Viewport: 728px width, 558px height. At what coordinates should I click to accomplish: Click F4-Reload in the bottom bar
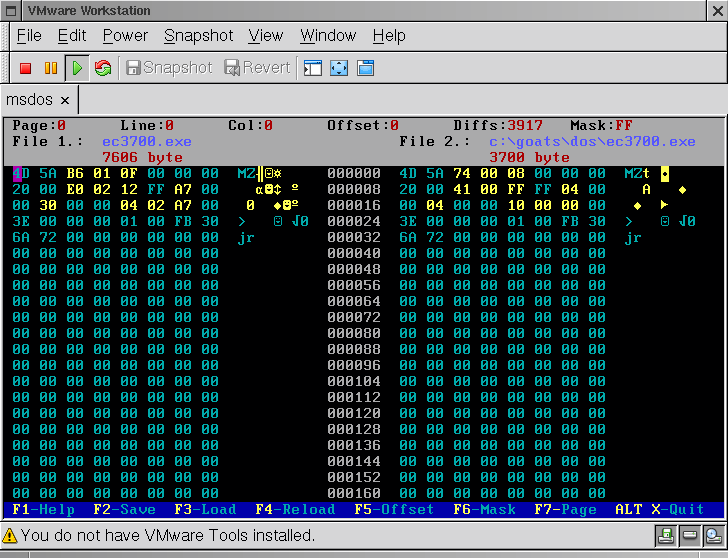pyautogui.click(x=295, y=510)
